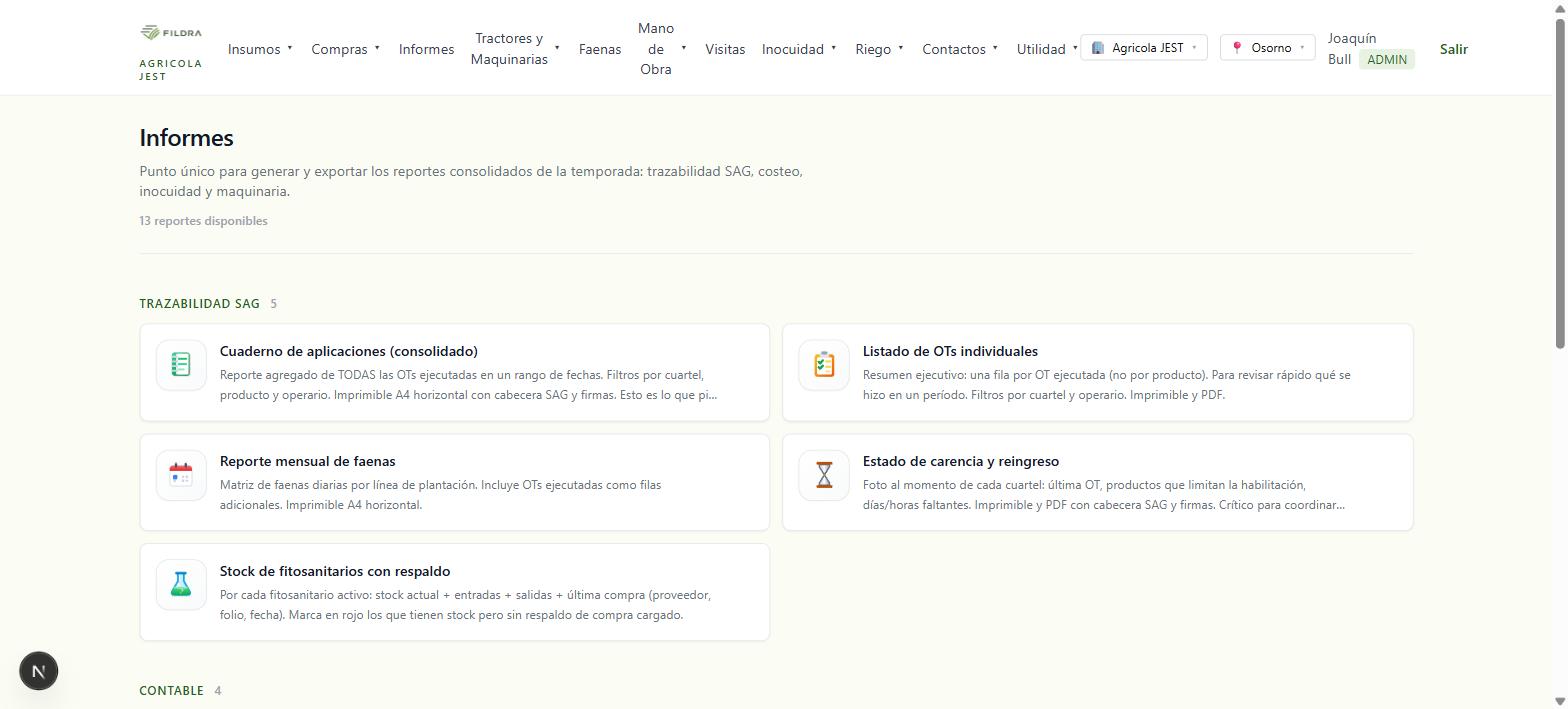Go to the Informes menu item
1568x709 pixels.
coord(426,49)
